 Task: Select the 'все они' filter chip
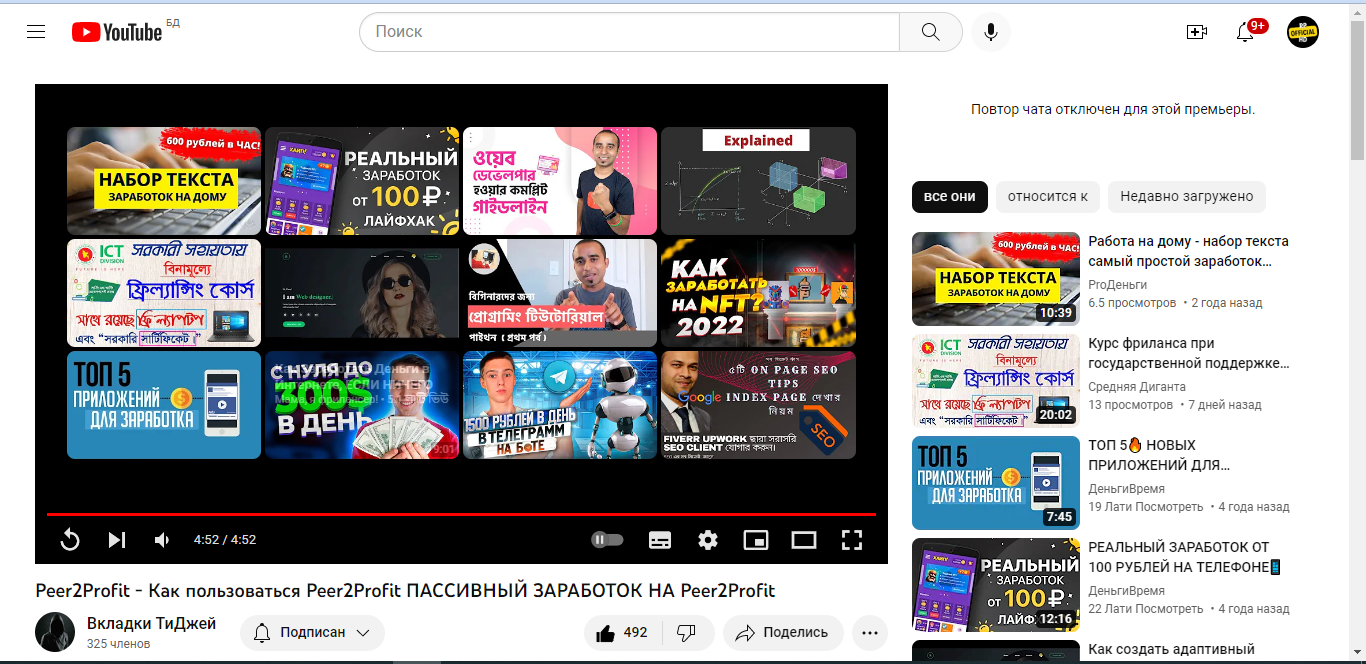(950, 197)
